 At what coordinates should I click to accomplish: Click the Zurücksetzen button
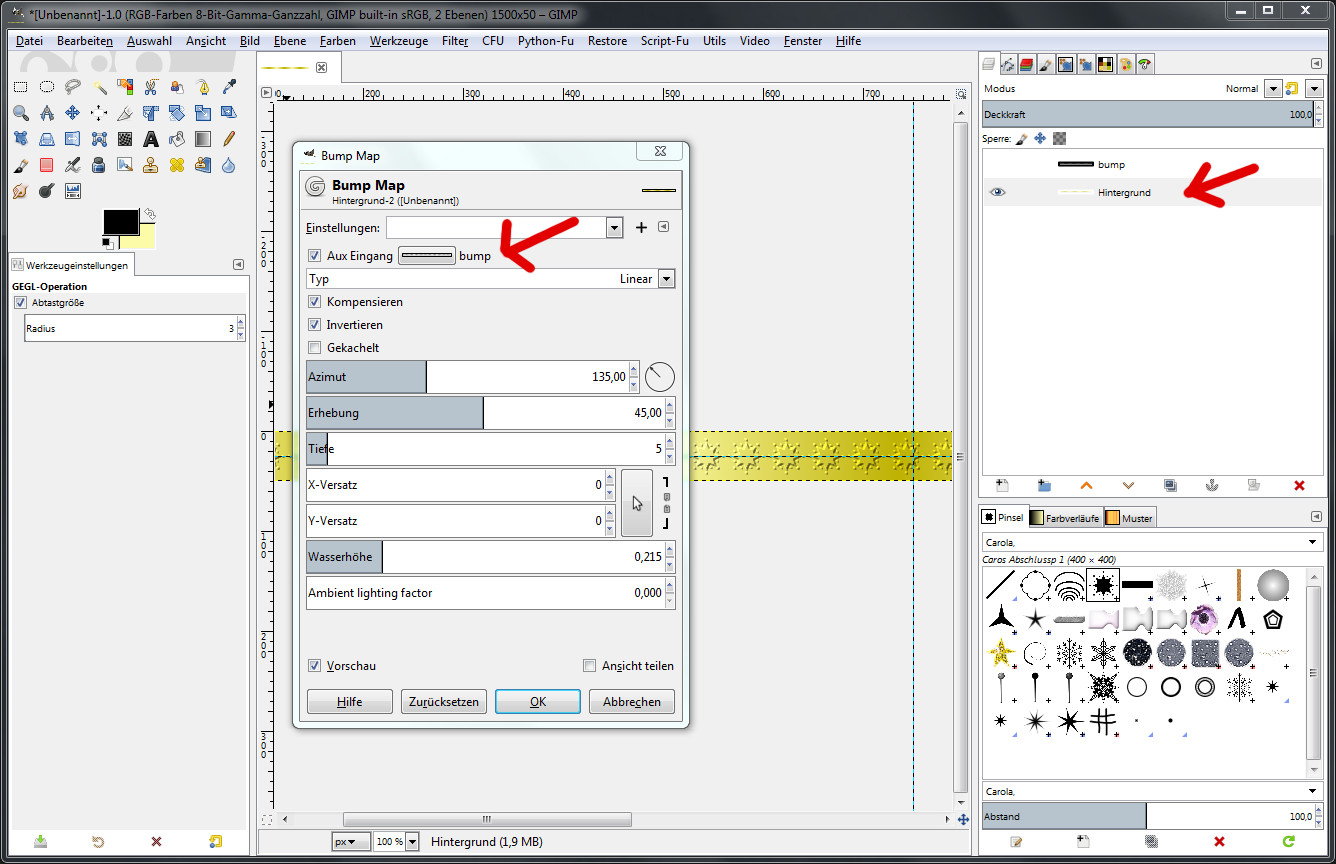(444, 702)
